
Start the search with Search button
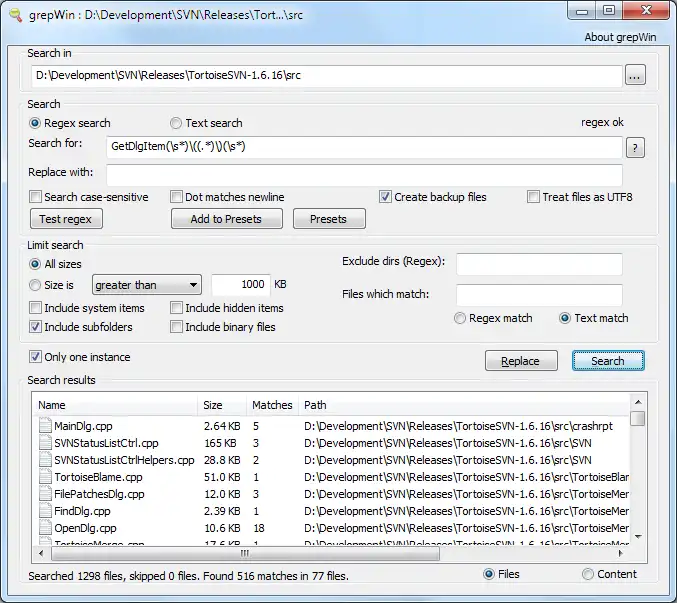click(x=608, y=361)
